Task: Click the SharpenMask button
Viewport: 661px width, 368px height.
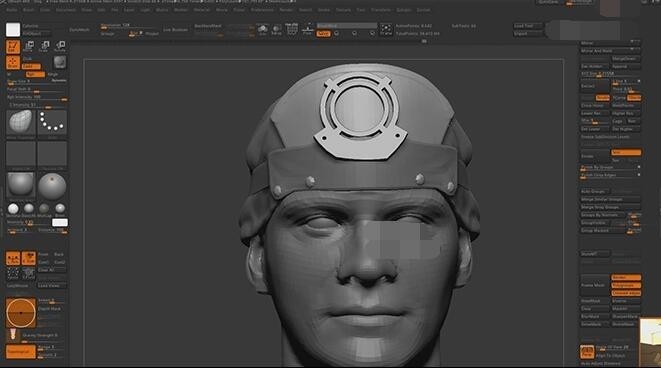Action: (x=626, y=316)
